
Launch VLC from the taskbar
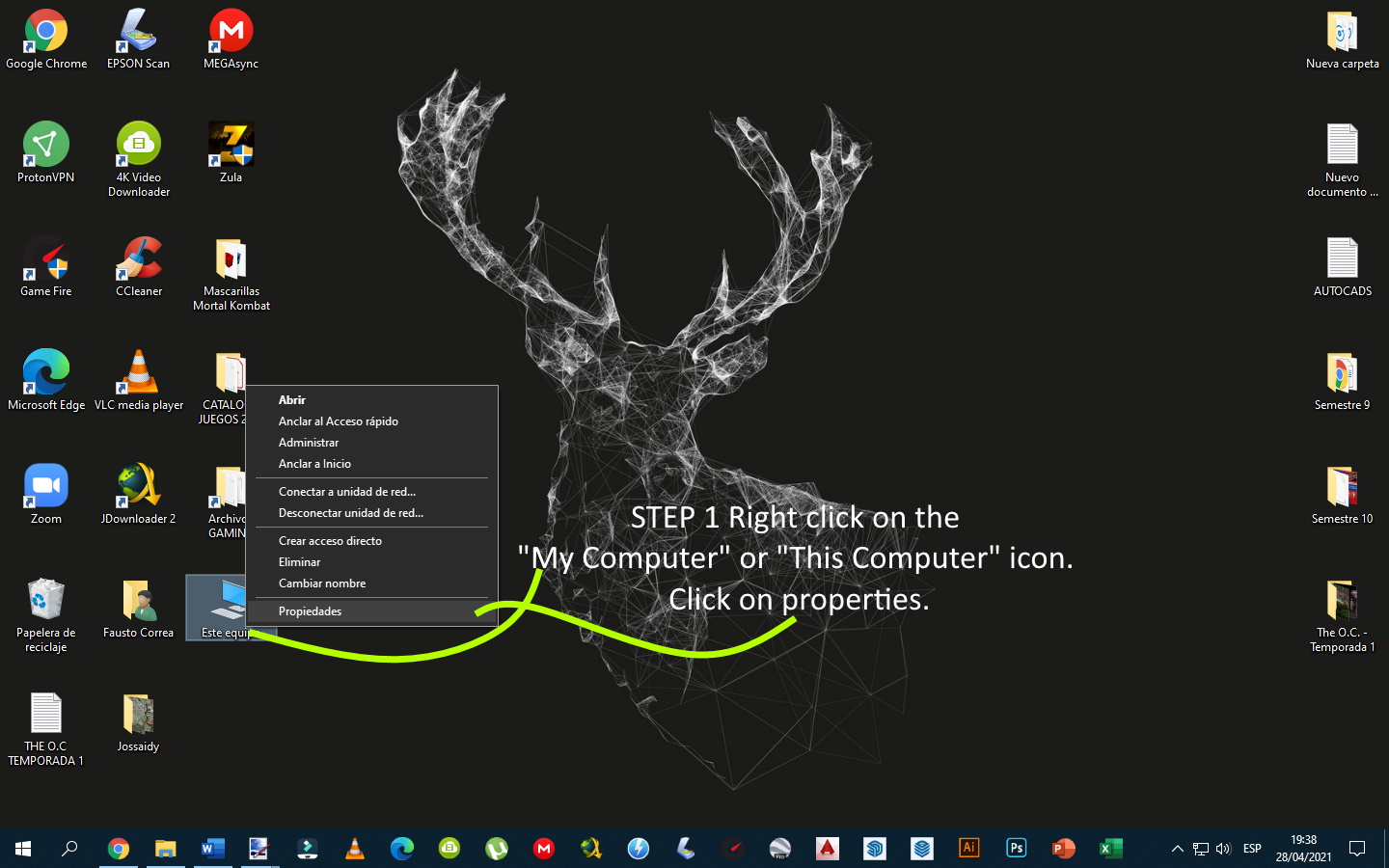point(355,849)
